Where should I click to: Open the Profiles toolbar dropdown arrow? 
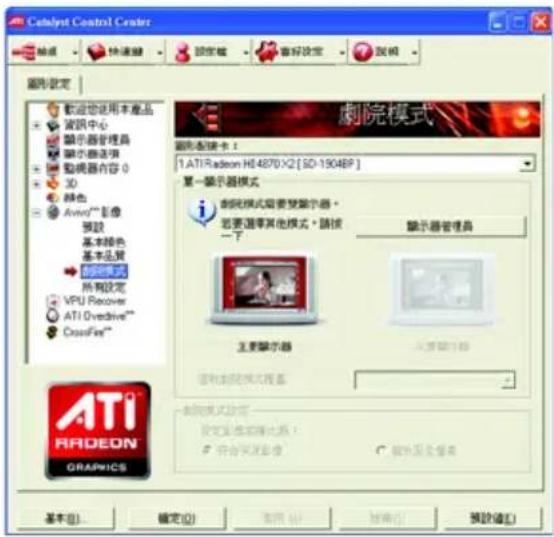point(246,53)
